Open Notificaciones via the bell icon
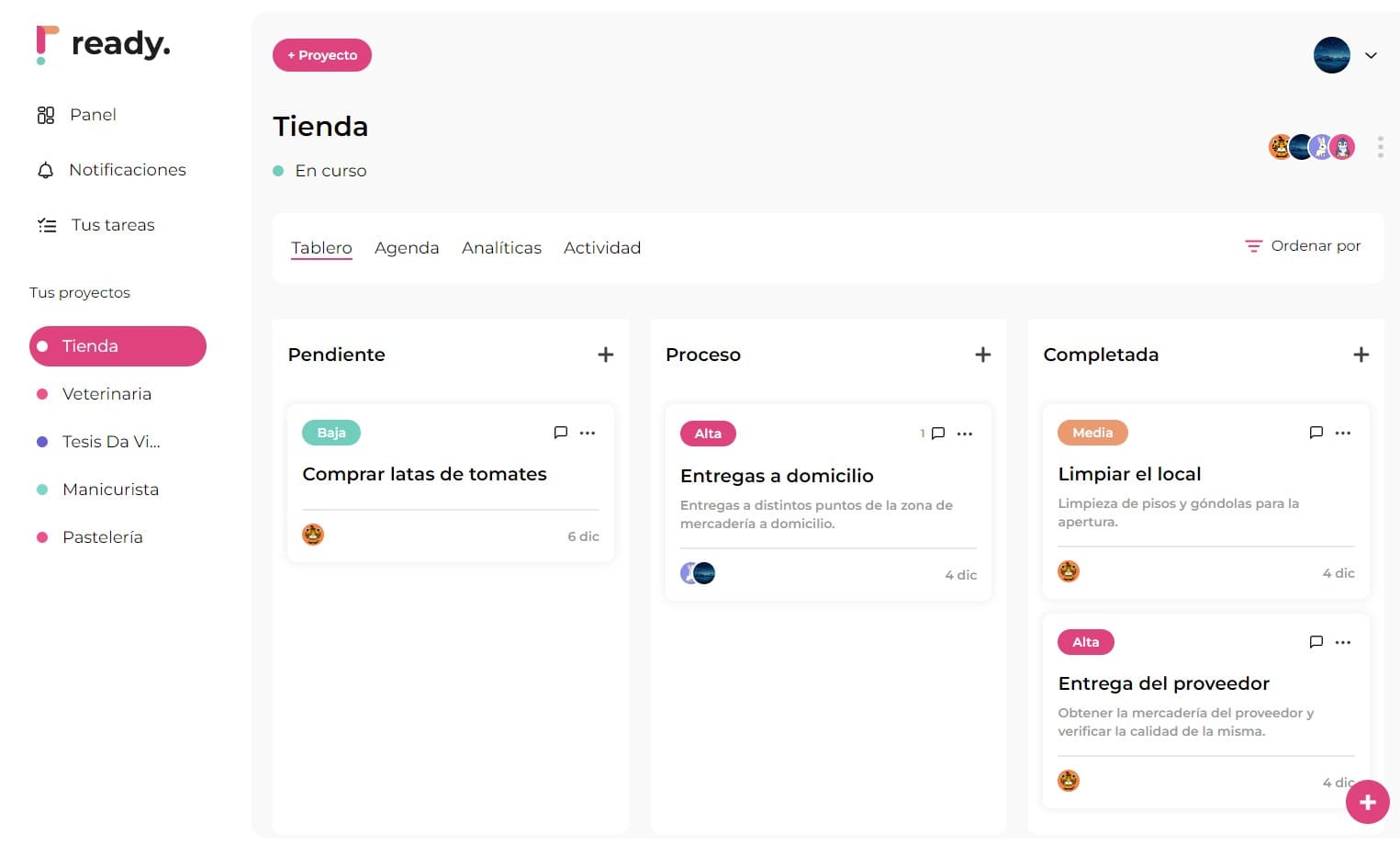 (x=46, y=171)
